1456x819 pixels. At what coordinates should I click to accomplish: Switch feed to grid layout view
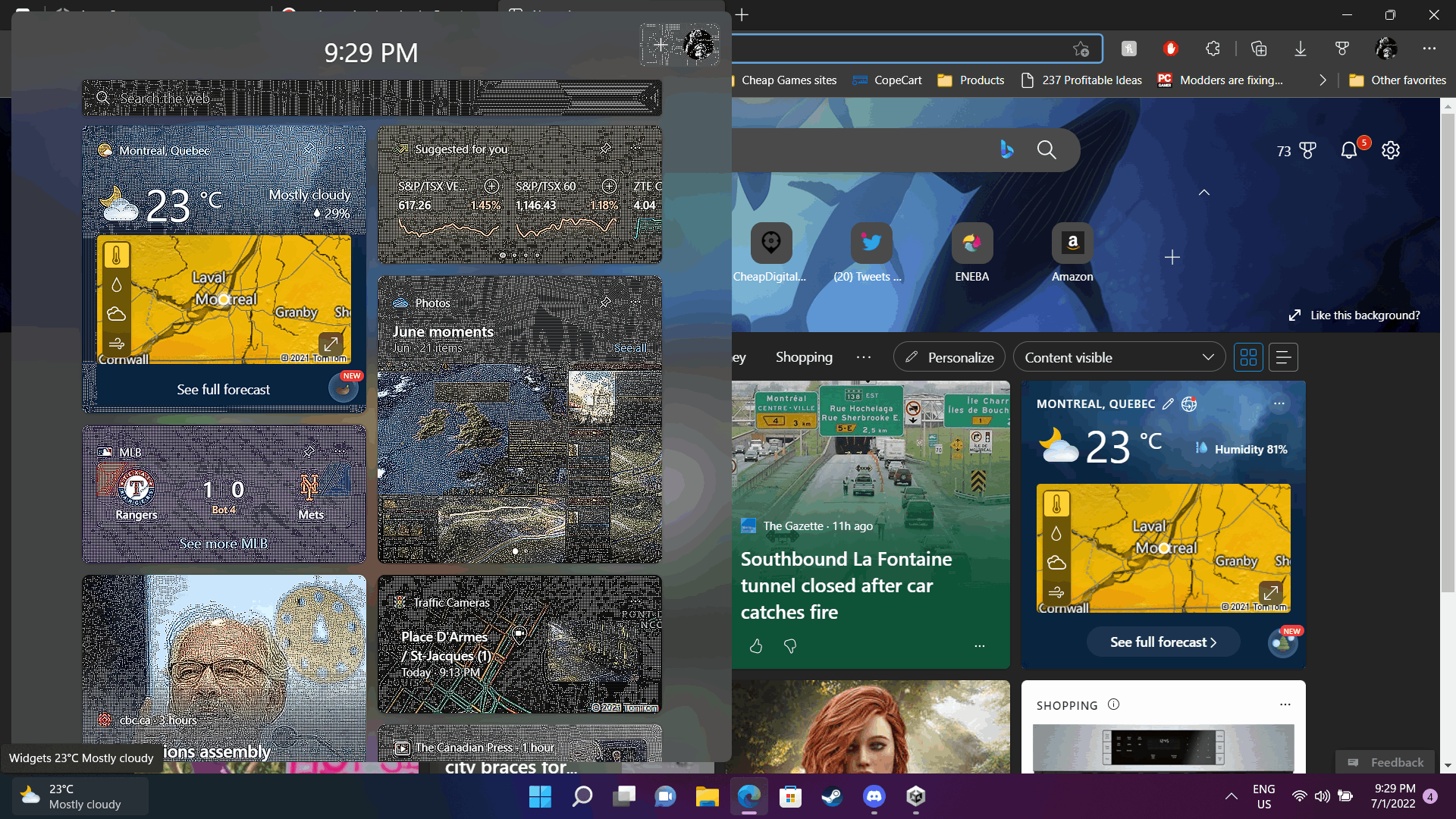pyautogui.click(x=1248, y=357)
